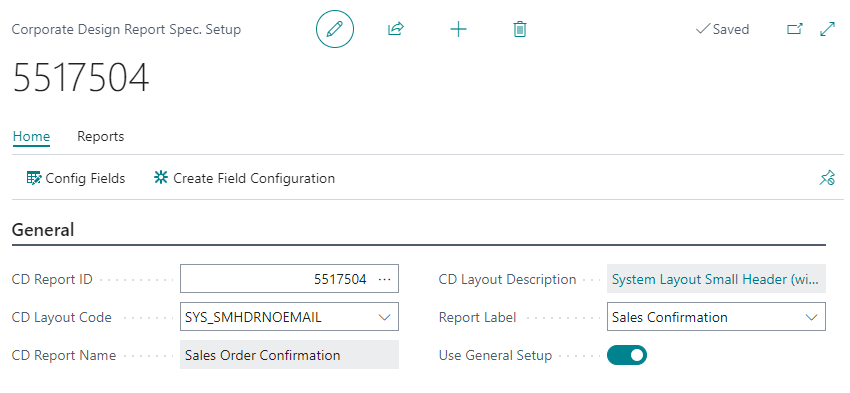This screenshot has width=850, height=393.
Task: Create a new record with plus icon
Action: (x=459, y=29)
